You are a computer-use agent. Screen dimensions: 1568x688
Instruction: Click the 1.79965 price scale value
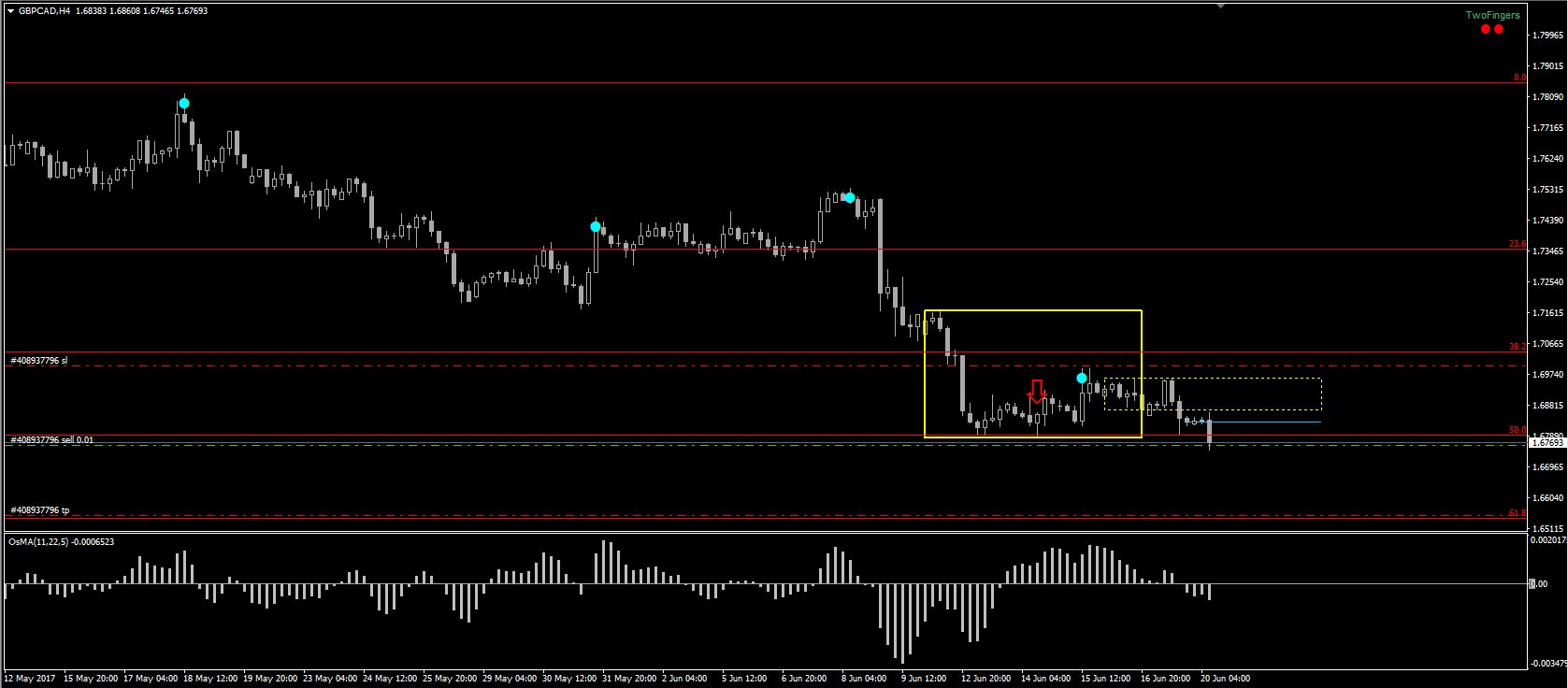click(x=1549, y=36)
